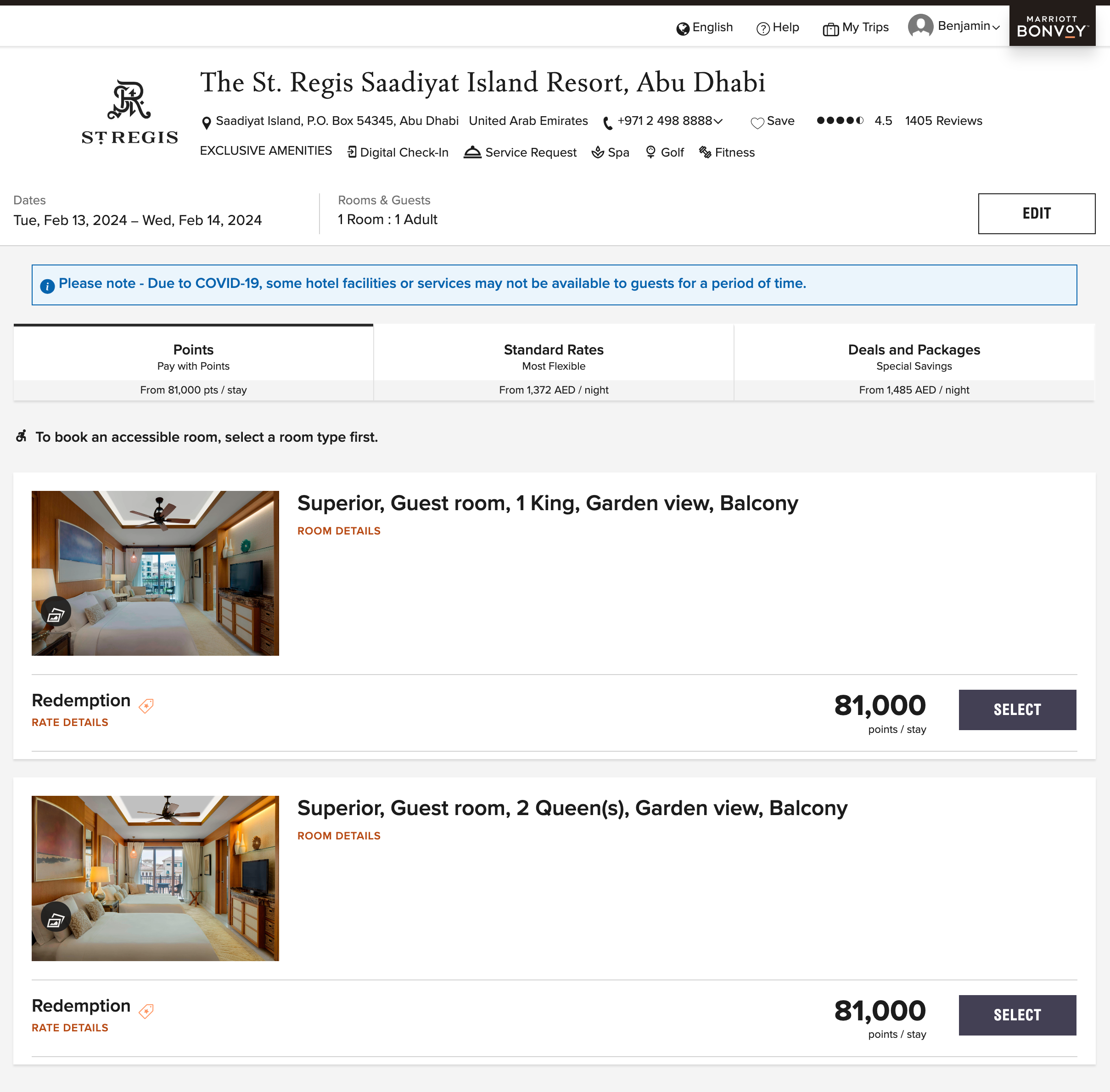Click the 1 King garden view room photo
The width and height of the screenshot is (1110, 1092).
[x=155, y=573]
